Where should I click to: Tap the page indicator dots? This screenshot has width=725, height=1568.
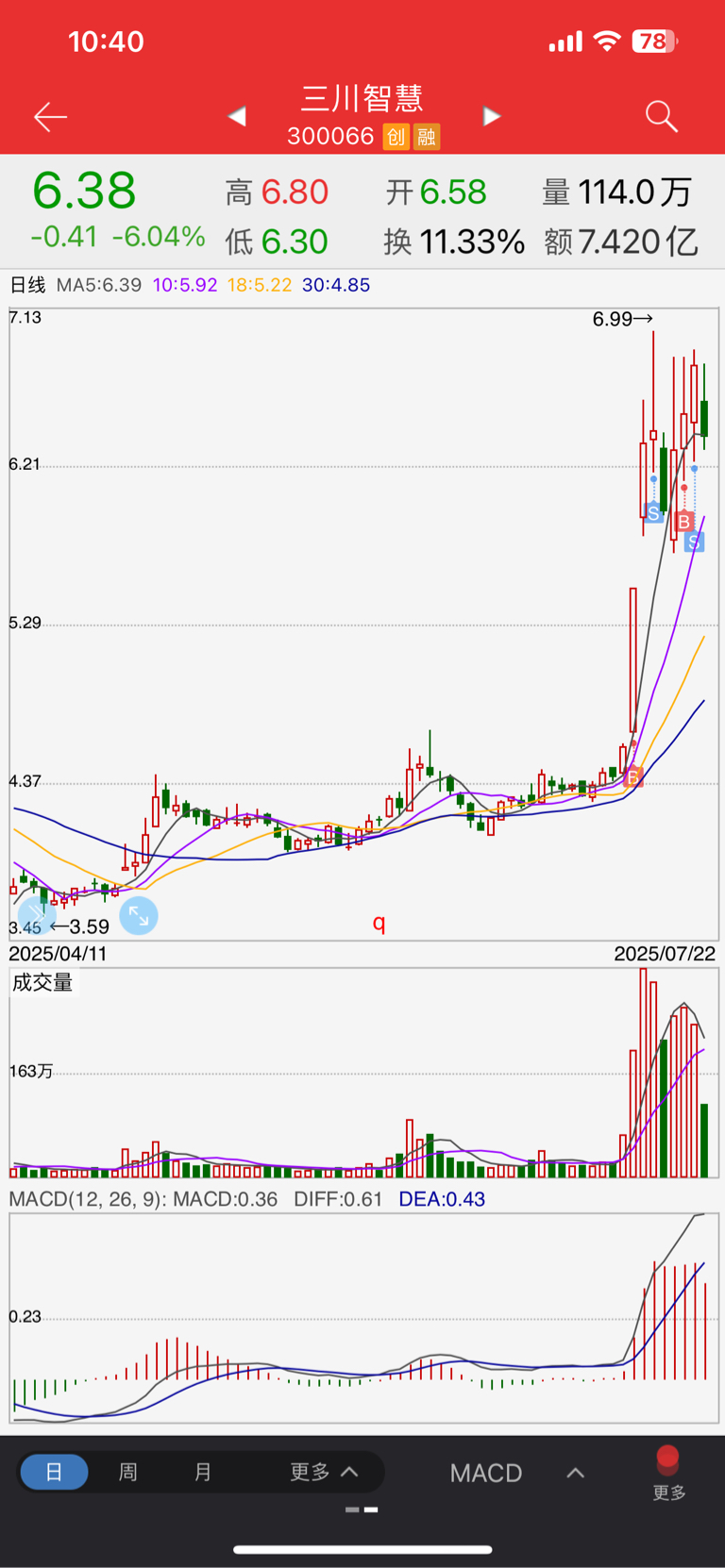(362, 1510)
